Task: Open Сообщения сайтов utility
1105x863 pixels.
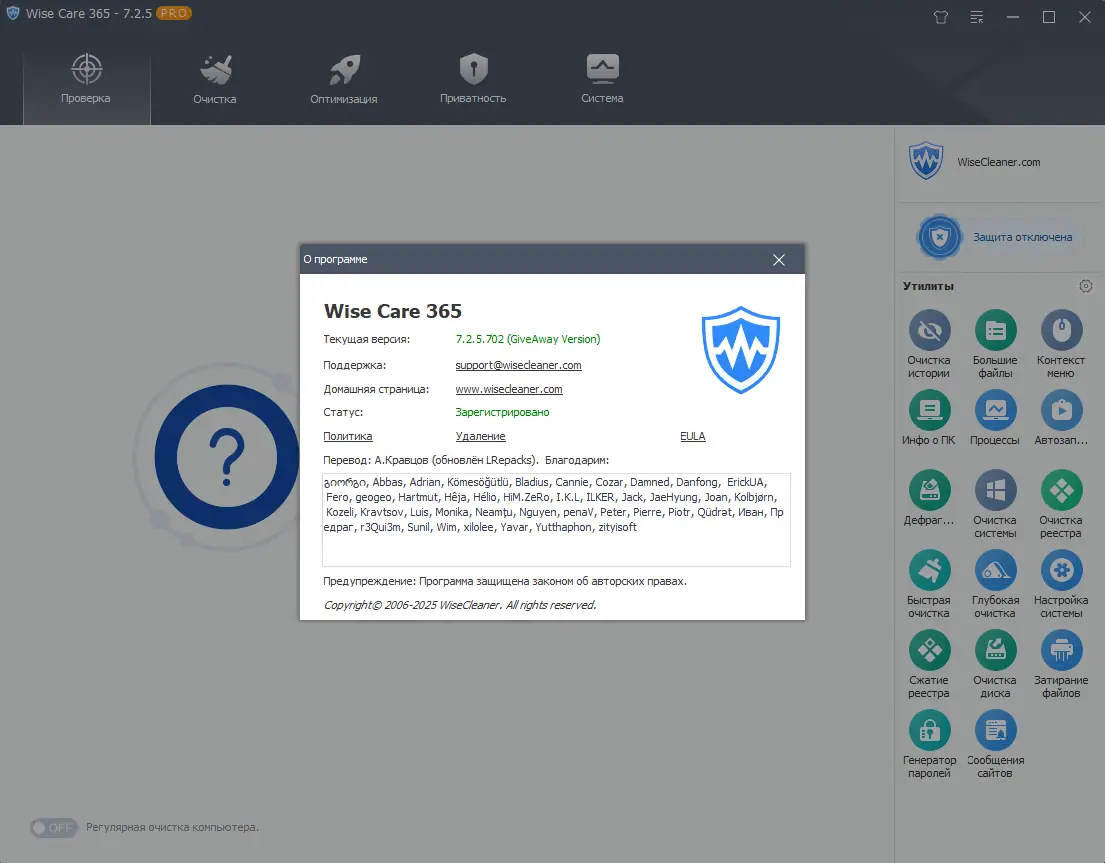Action: [x=995, y=744]
